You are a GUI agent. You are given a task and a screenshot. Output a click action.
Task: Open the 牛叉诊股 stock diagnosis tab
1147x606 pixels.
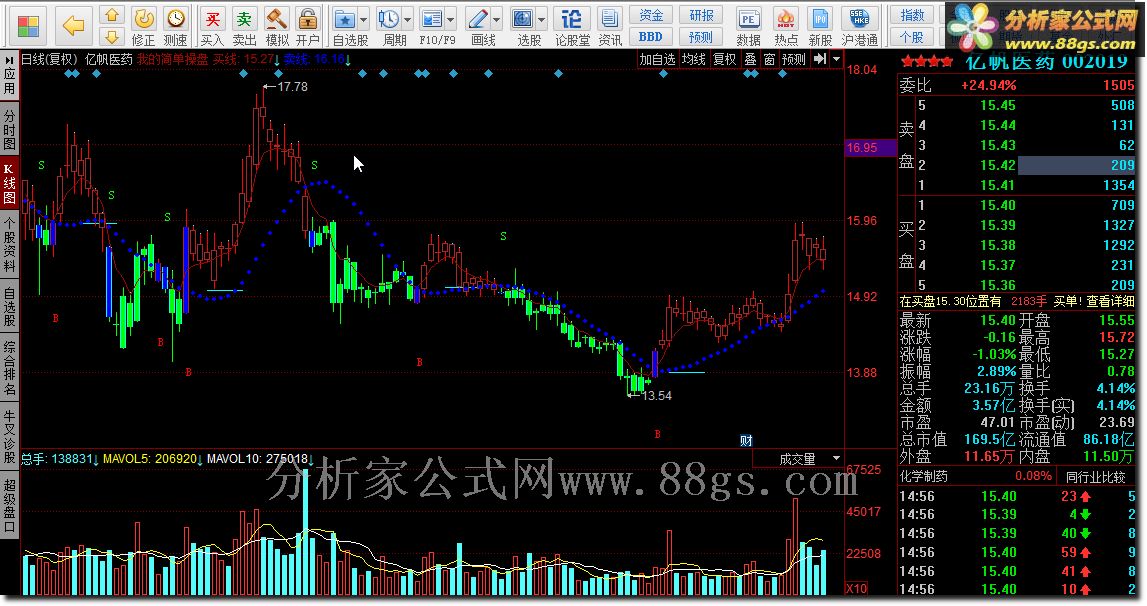pos(10,436)
